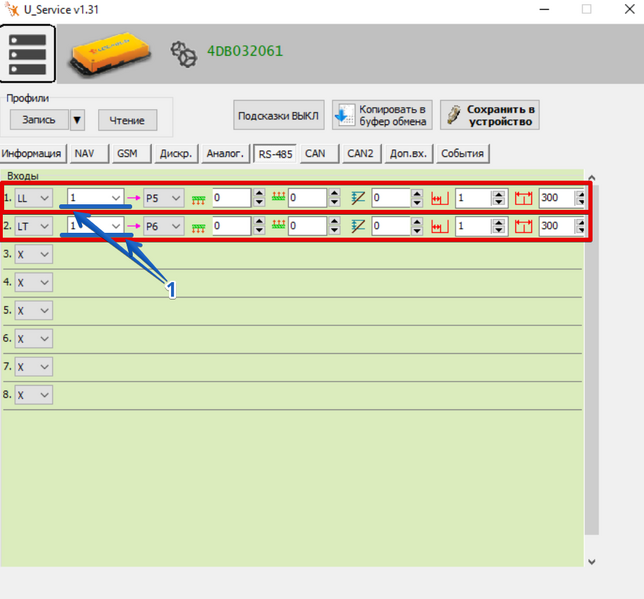This screenshot has width=644, height=599.
Task: Open the row 8 type dropdown
Action: (x=34, y=395)
